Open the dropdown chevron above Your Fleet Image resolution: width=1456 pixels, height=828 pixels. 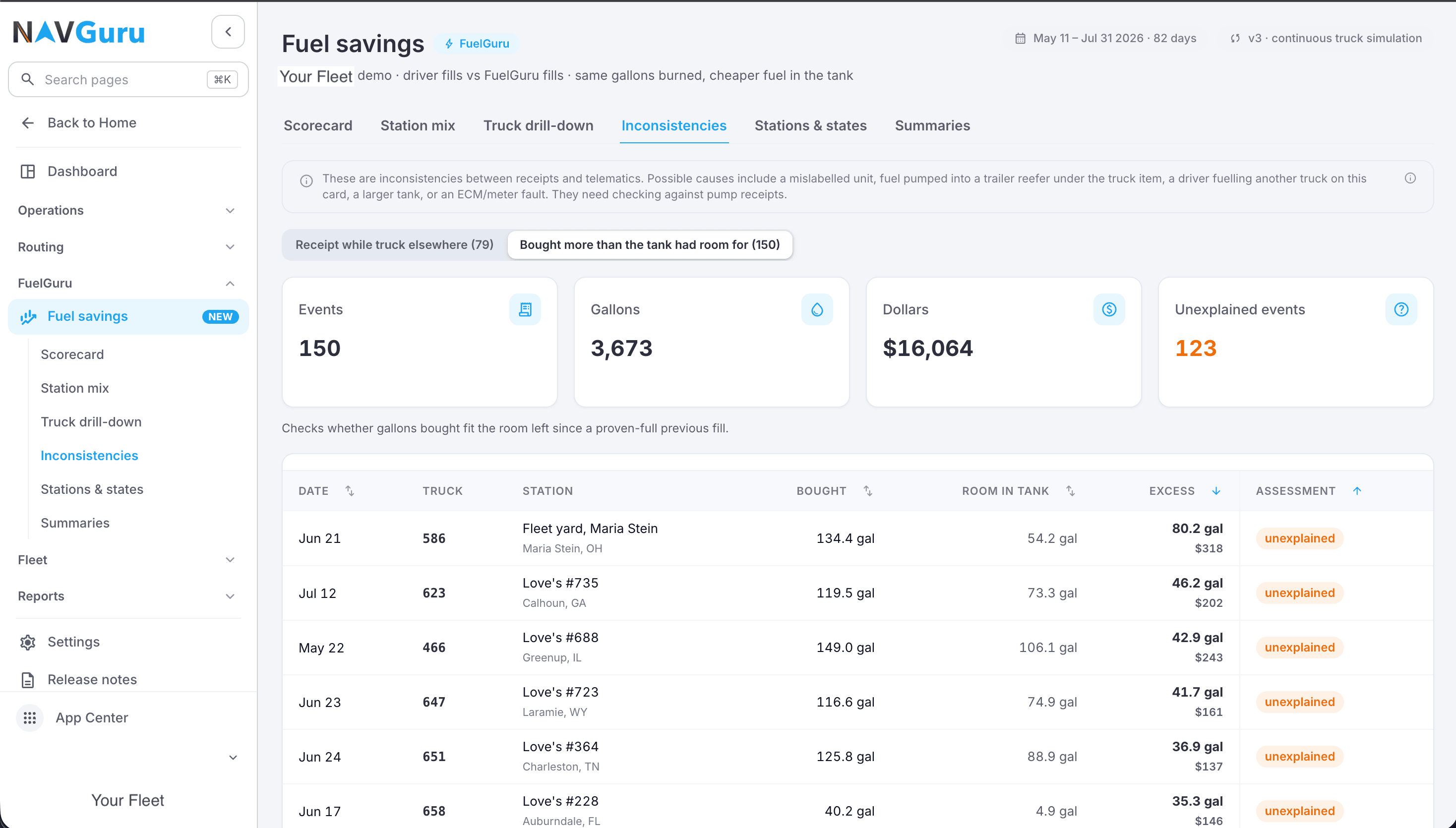[x=233, y=758]
